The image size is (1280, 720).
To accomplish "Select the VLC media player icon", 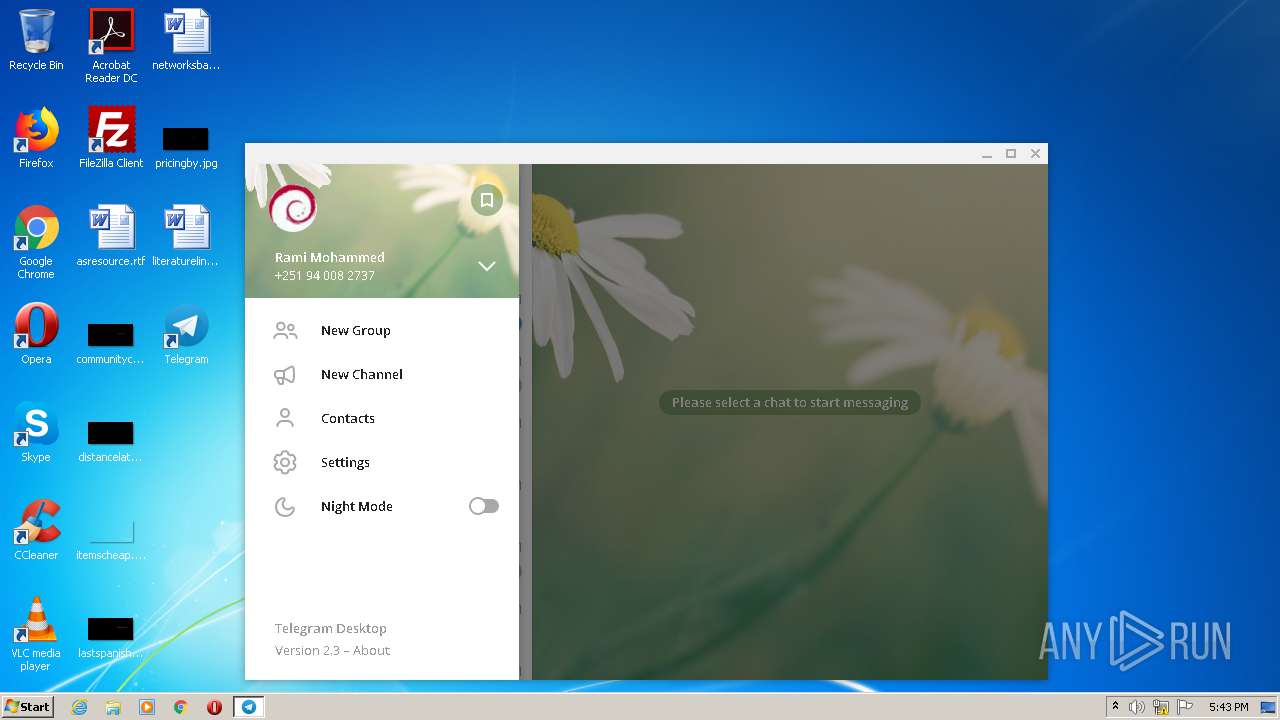I will click(36, 634).
